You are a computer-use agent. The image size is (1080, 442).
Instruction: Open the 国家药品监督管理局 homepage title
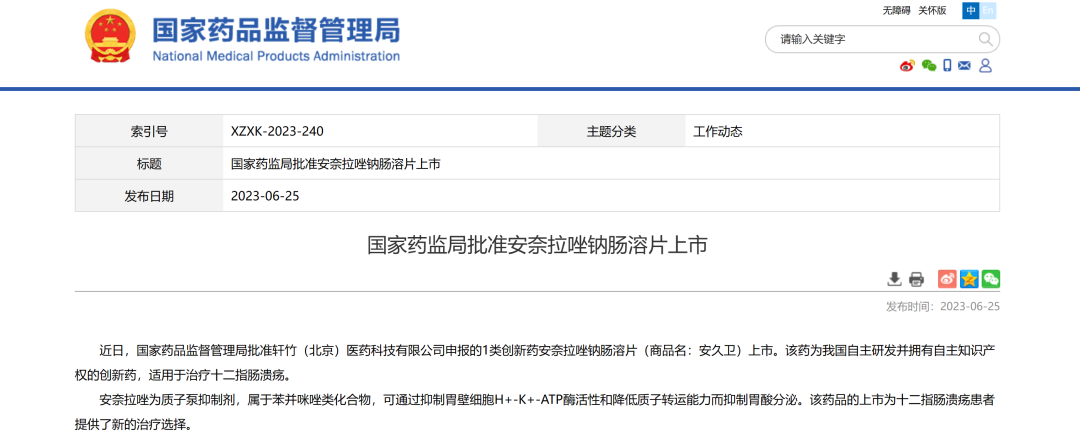click(x=276, y=29)
